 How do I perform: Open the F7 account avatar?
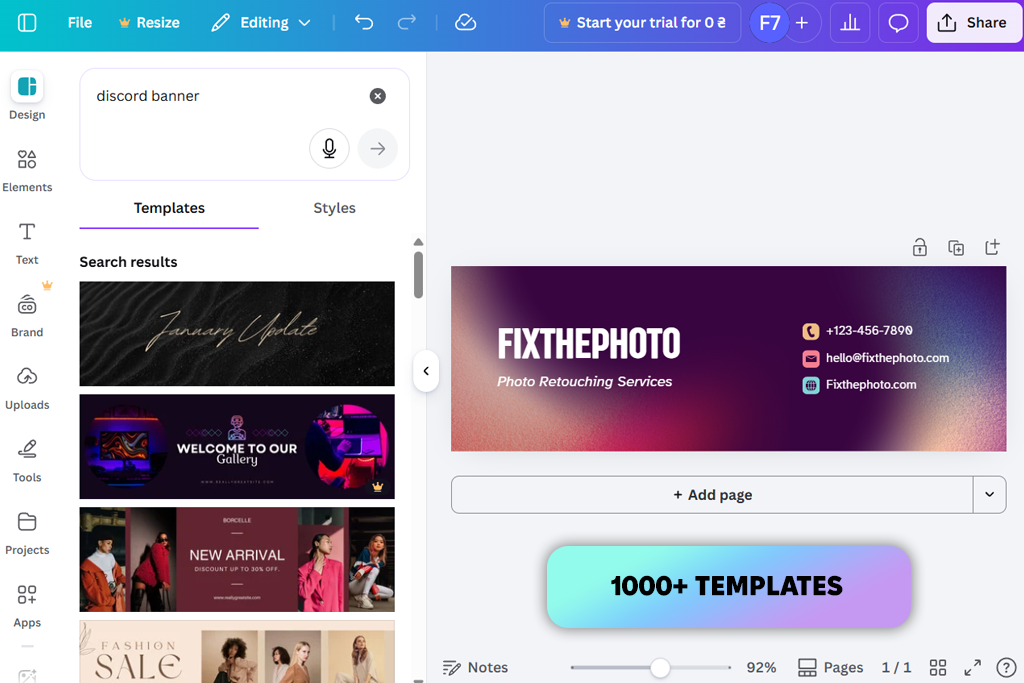[769, 23]
